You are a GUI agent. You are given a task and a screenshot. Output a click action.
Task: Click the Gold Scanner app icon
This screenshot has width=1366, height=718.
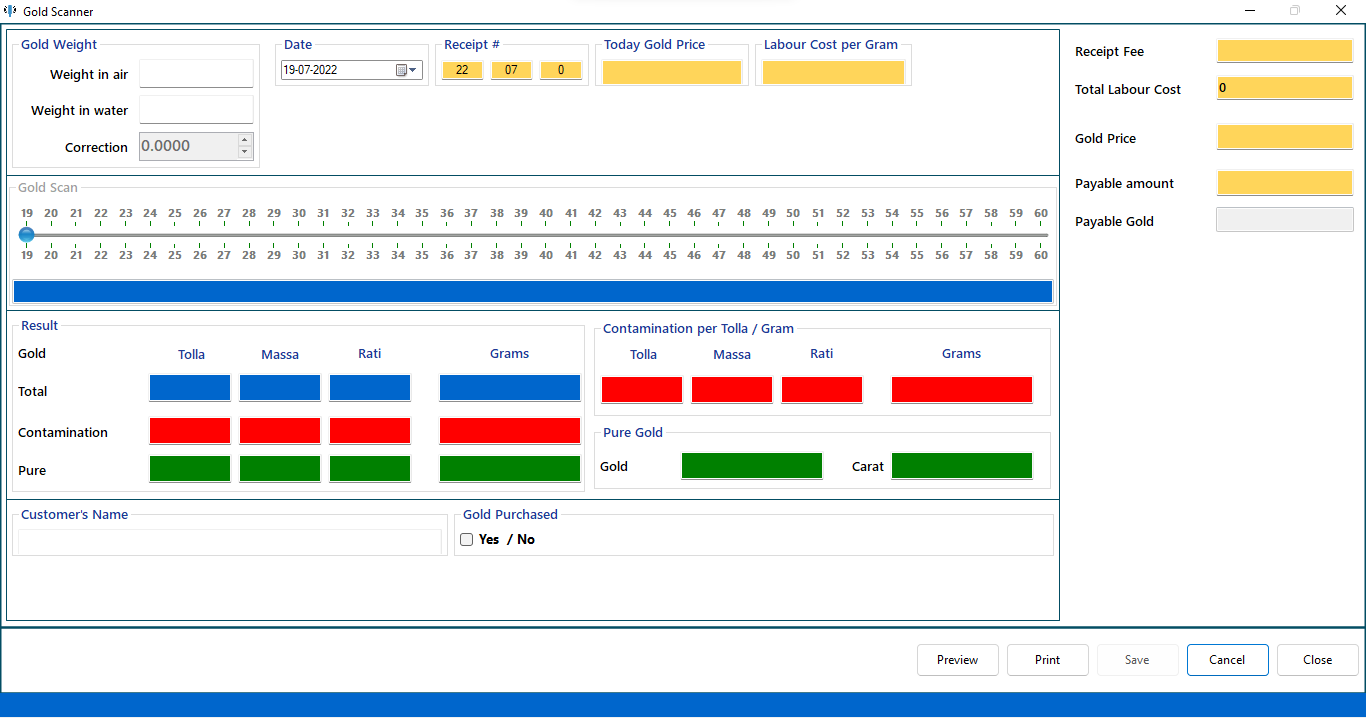11,11
